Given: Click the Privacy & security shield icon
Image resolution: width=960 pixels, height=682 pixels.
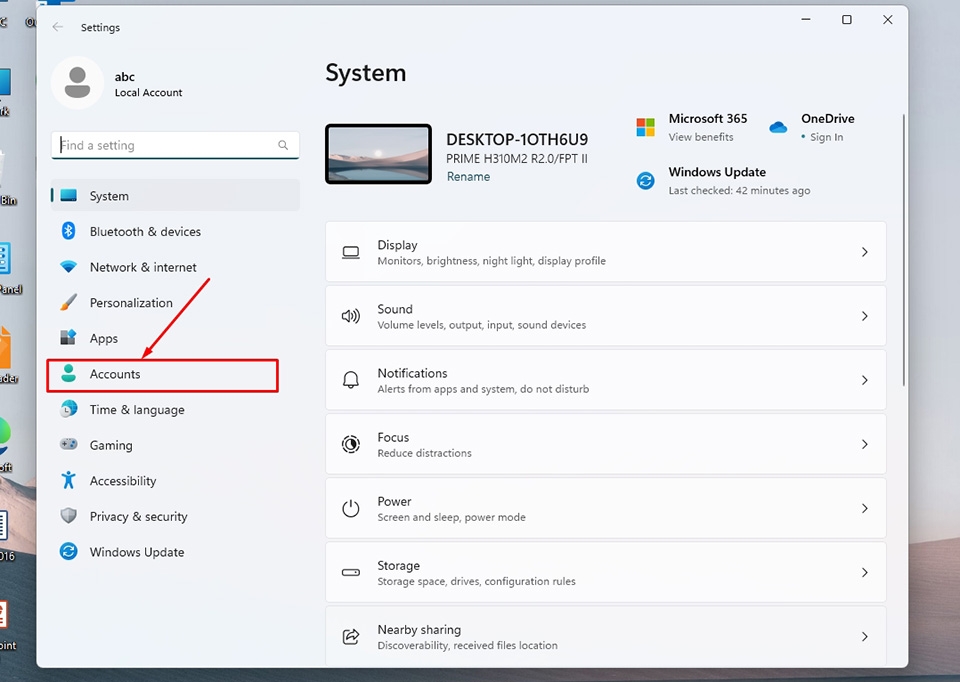Looking at the screenshot, I should coord(69,515).
